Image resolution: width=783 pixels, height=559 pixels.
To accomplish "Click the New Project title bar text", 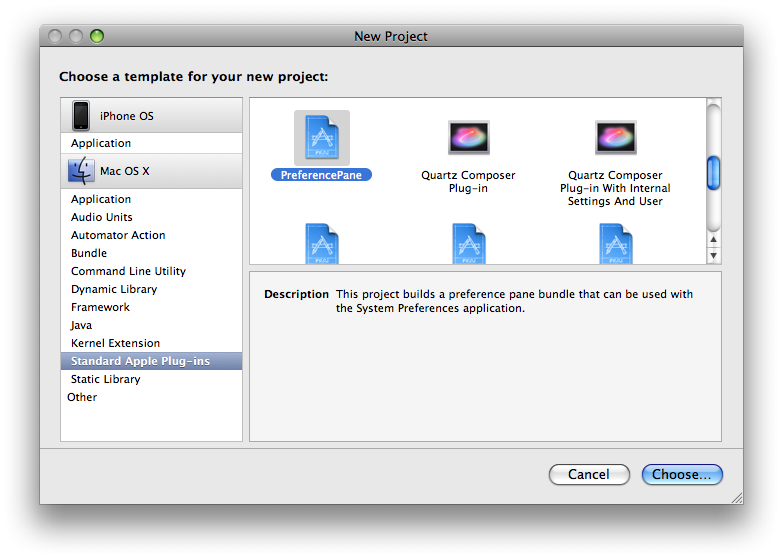I will tap(391, 36).
